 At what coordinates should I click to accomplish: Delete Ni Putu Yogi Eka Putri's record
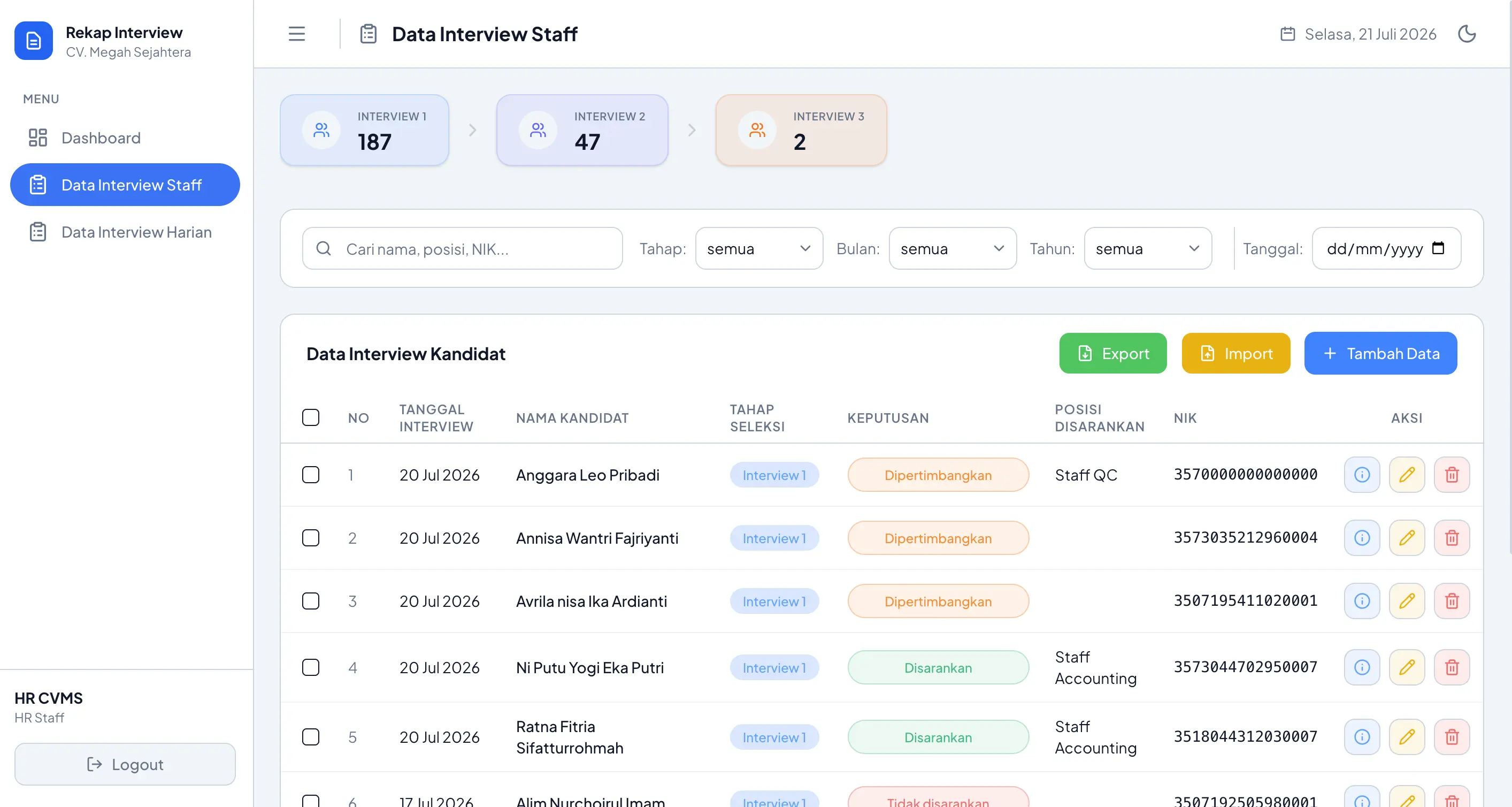point(1452,667)
